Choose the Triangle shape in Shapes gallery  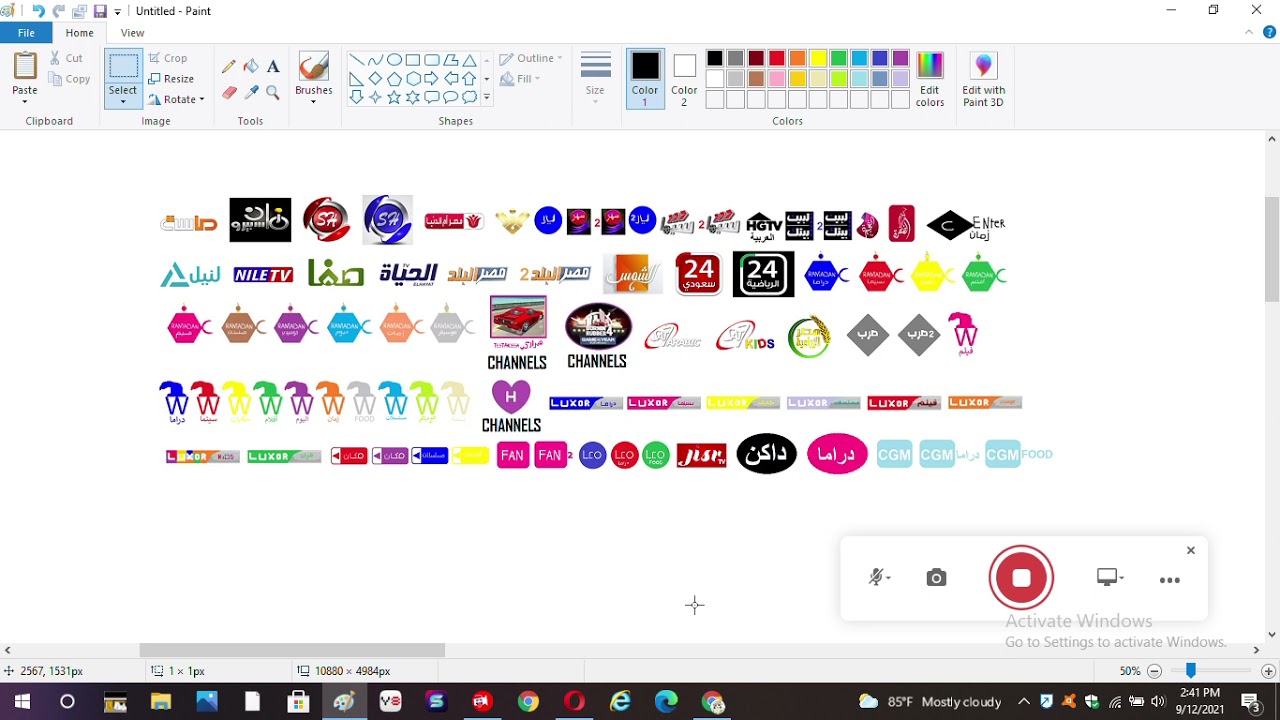click(x=469, y=60)
